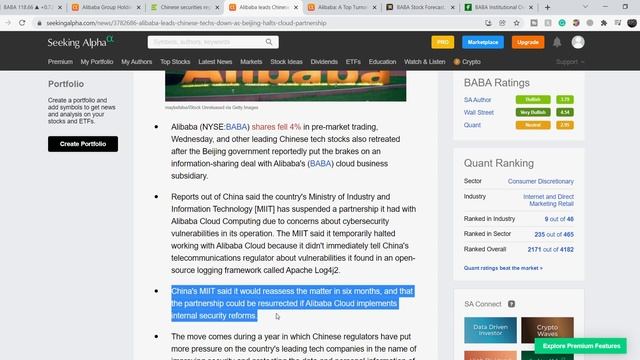Open the My Portfolio menu item
640x360 pixels.
97,62
